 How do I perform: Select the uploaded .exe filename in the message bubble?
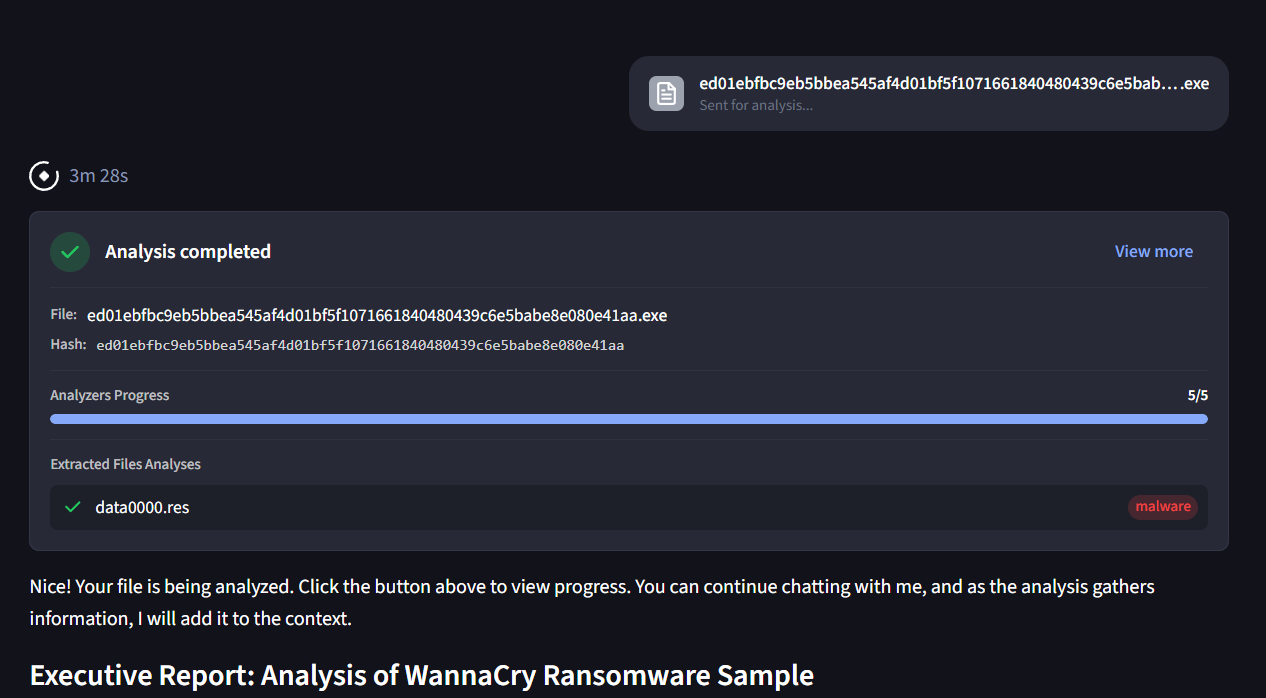coord(953,83)
